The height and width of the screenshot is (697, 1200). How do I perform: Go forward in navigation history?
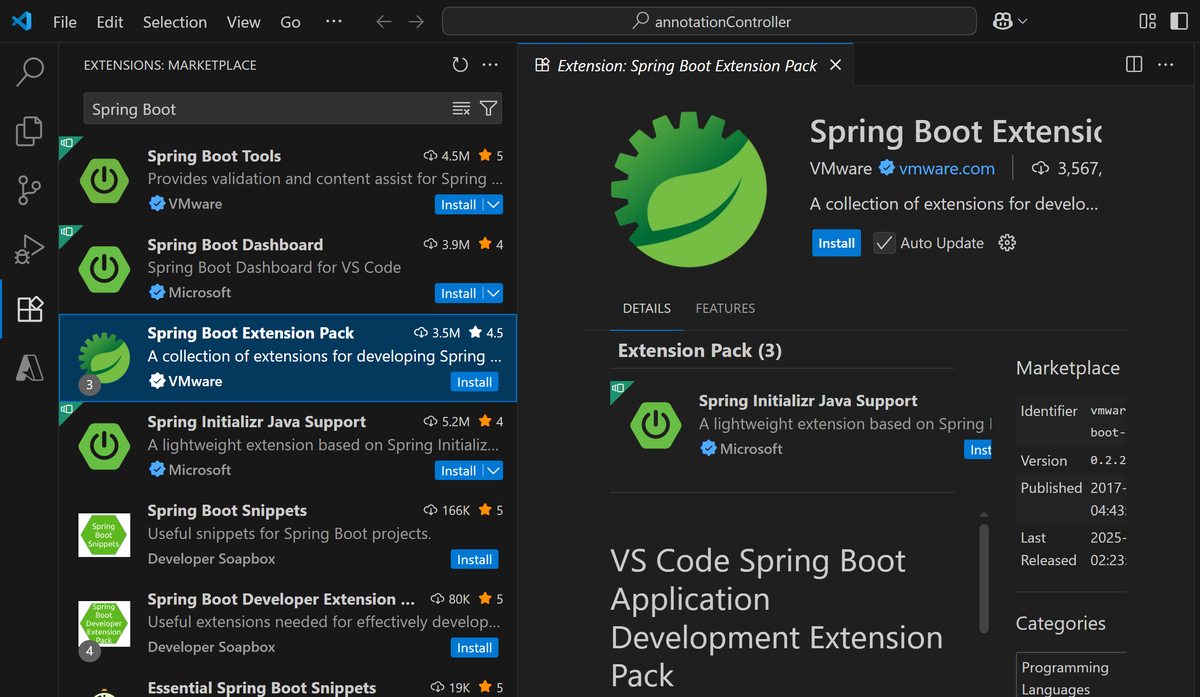[417, 21]
